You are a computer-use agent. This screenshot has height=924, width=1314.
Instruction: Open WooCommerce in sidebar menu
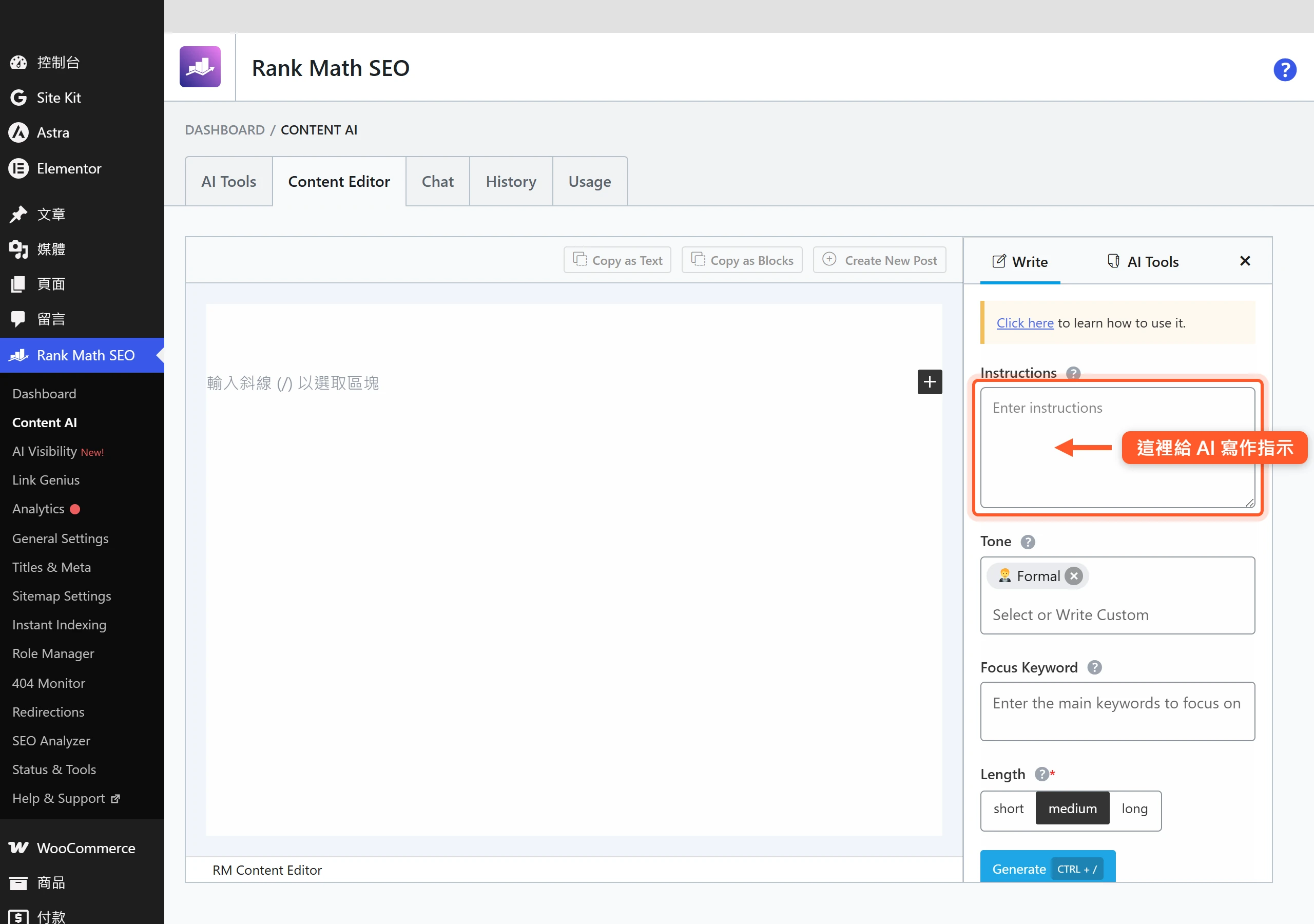point(82,848)
